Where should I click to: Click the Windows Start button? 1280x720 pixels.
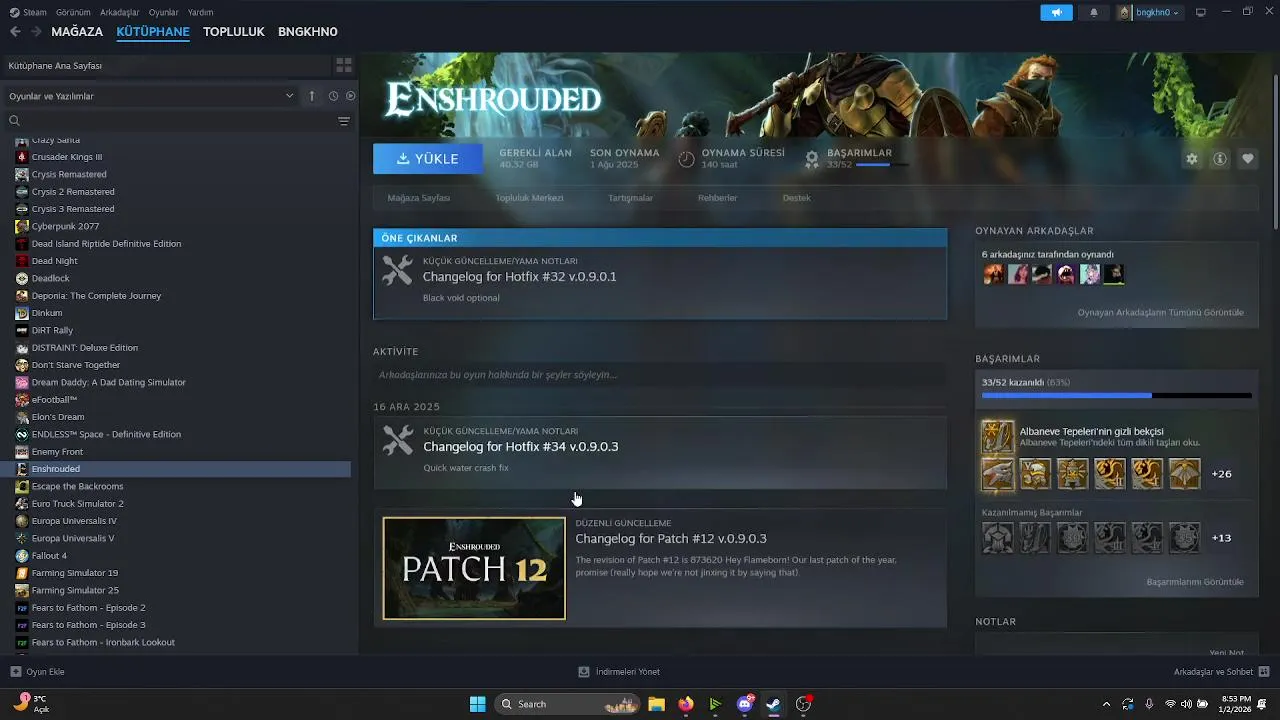[x=478, y=704]
